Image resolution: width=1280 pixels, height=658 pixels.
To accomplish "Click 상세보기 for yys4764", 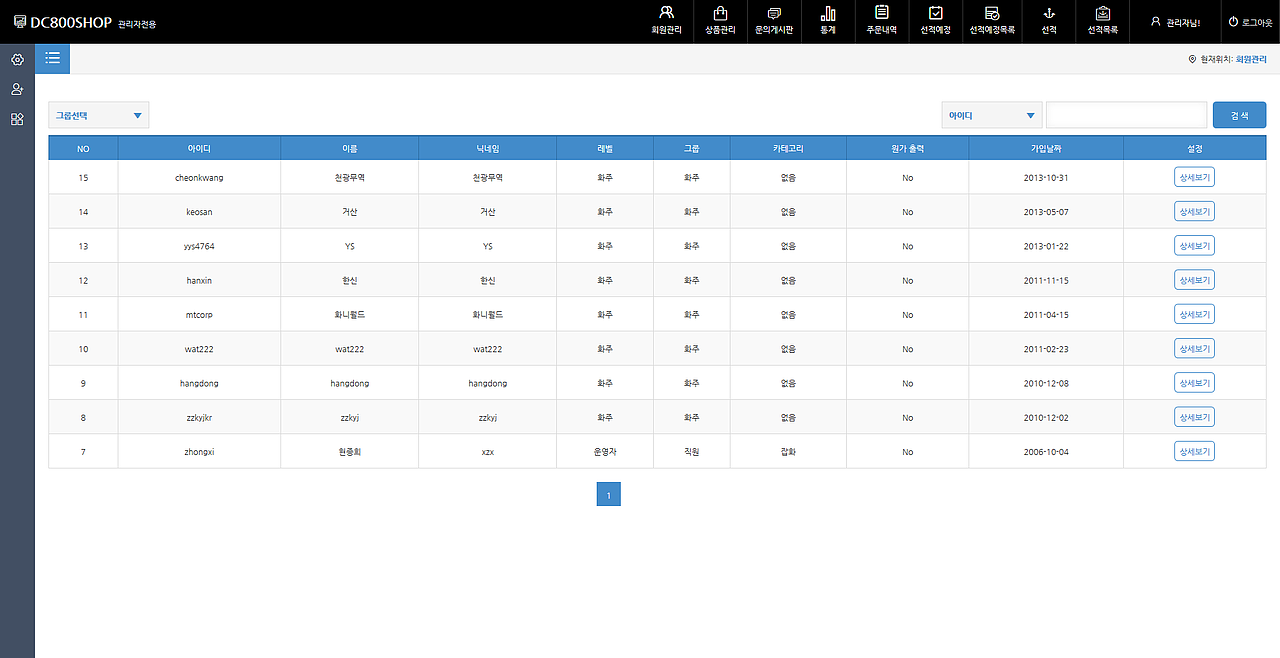I will [x=1194, y=245].
